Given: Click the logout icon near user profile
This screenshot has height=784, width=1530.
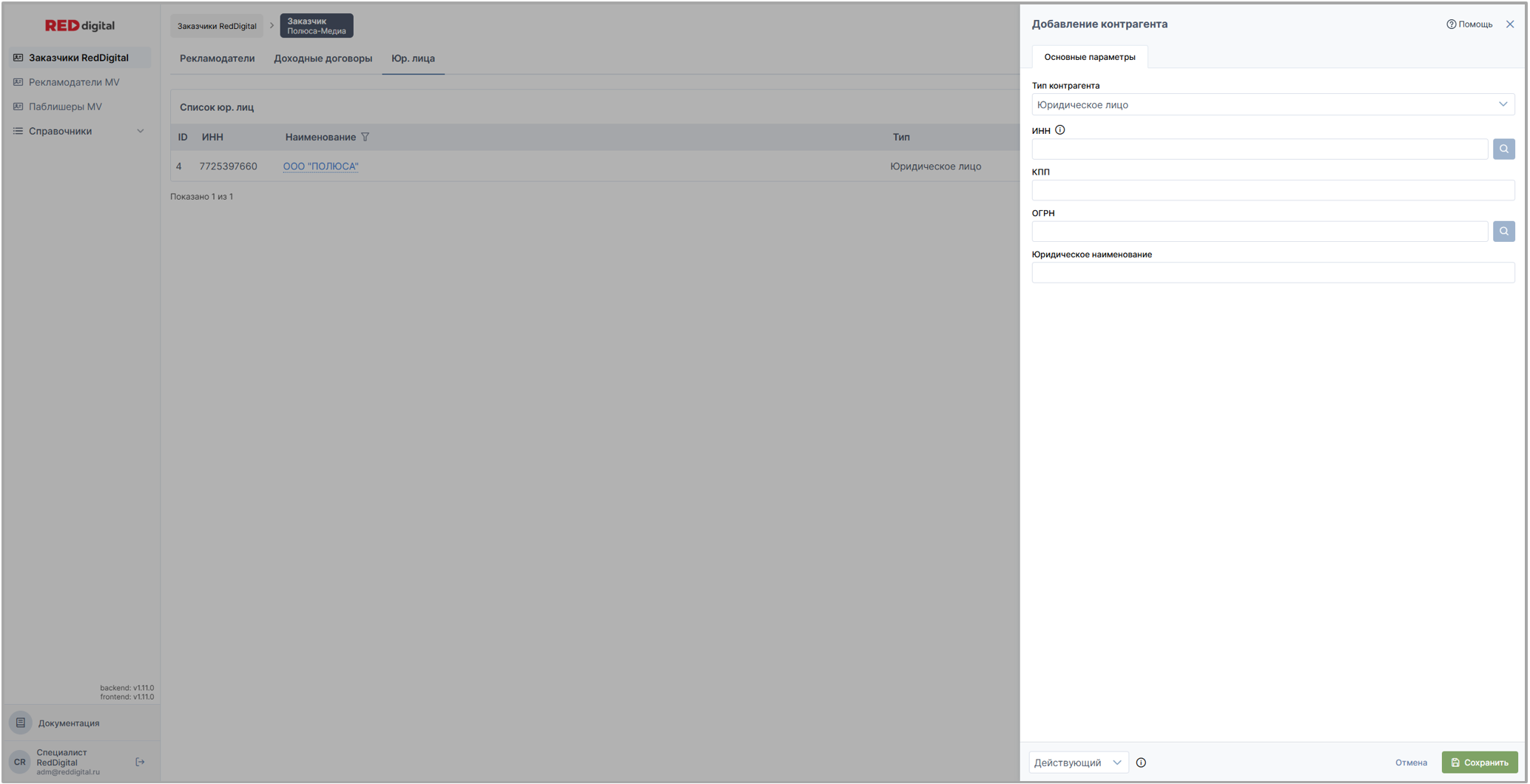Looking at the screenshot, I should (x=140, y=762).
